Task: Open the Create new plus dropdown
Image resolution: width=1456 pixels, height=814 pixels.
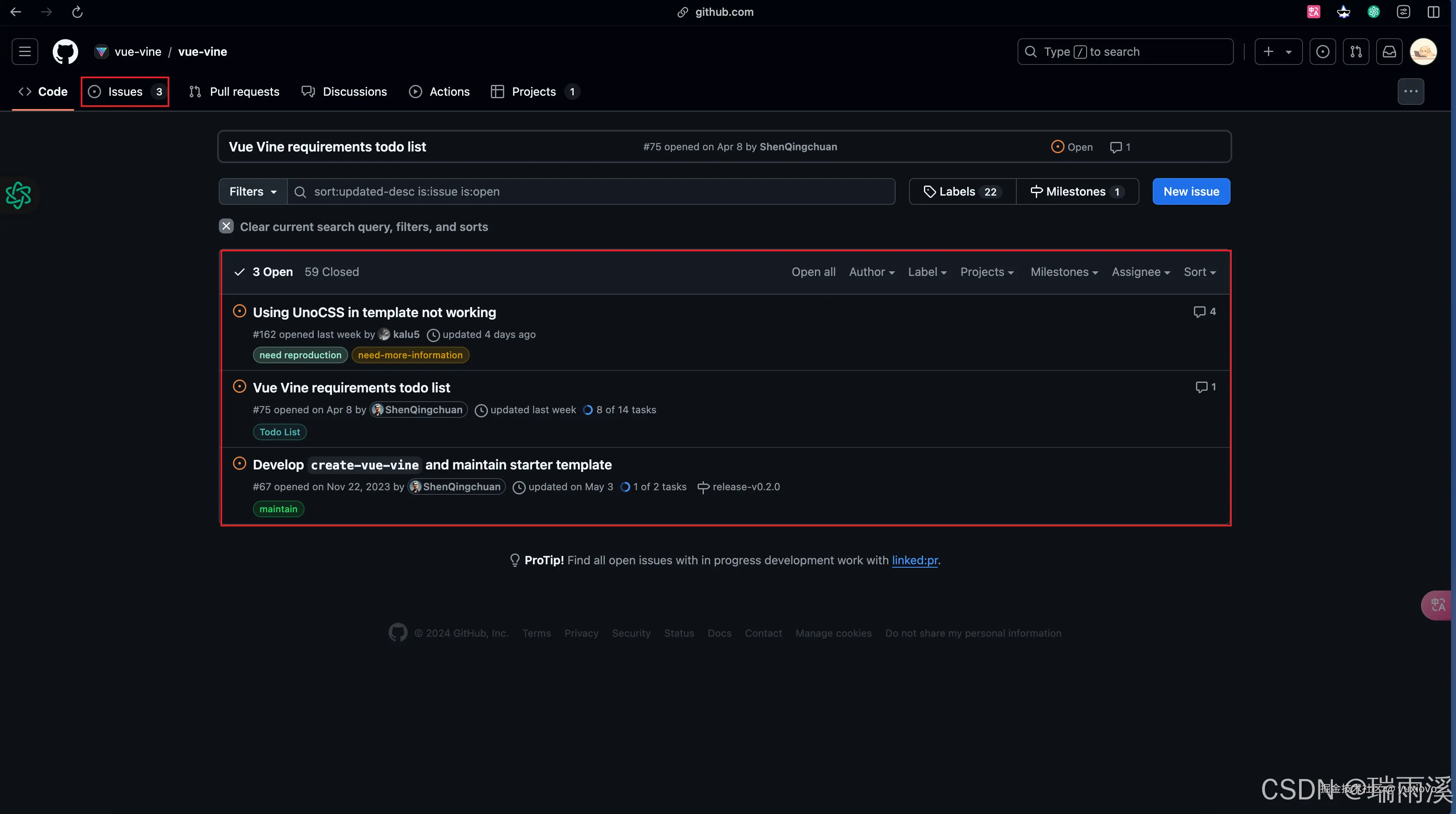Action: coord(1278,52)
